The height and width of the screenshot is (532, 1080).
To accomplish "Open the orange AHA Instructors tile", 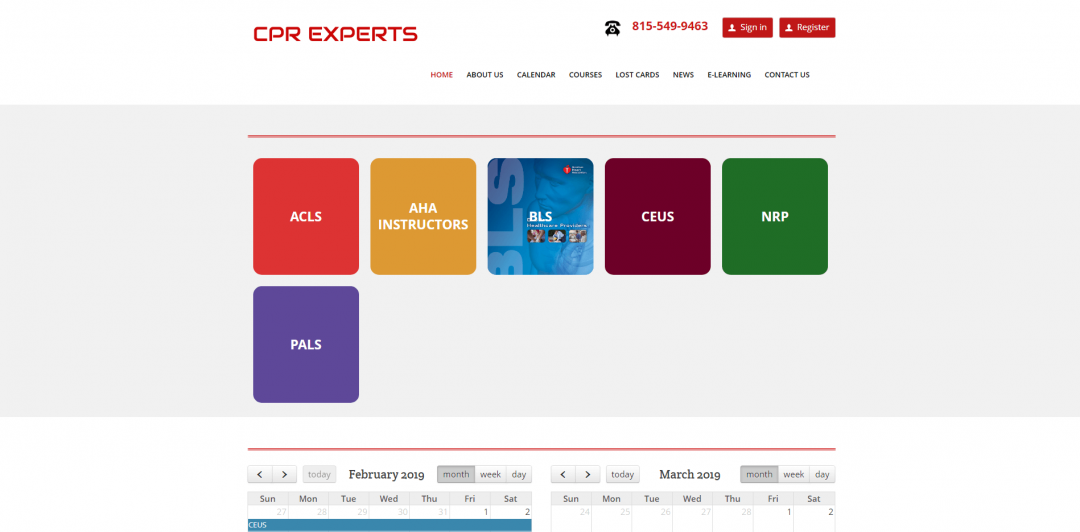I will tap(423, 216).
